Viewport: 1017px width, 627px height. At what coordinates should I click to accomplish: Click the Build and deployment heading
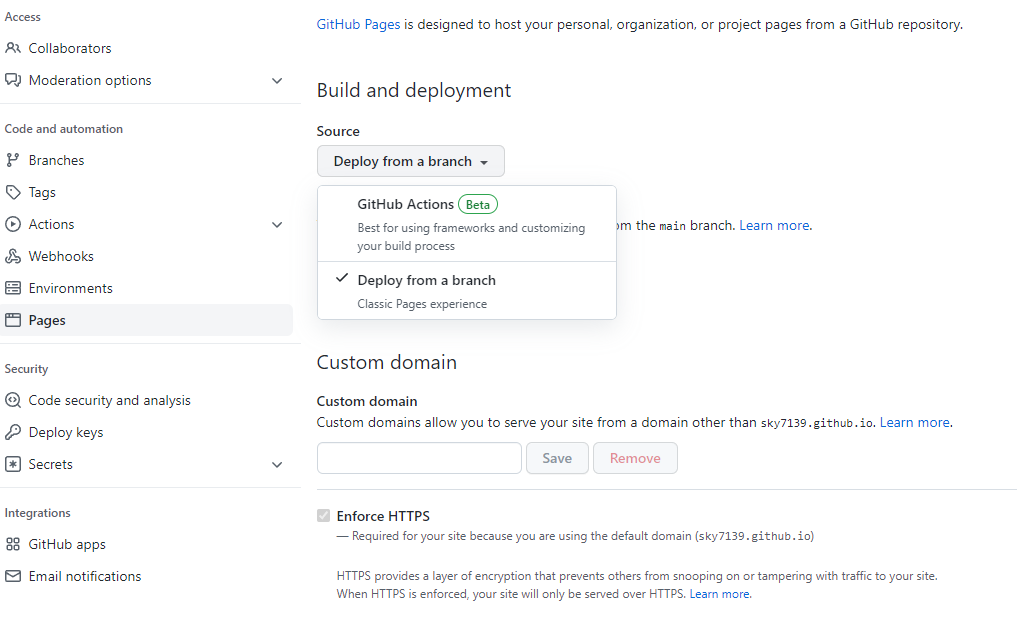pyautogui.click(x=414, y=90)
